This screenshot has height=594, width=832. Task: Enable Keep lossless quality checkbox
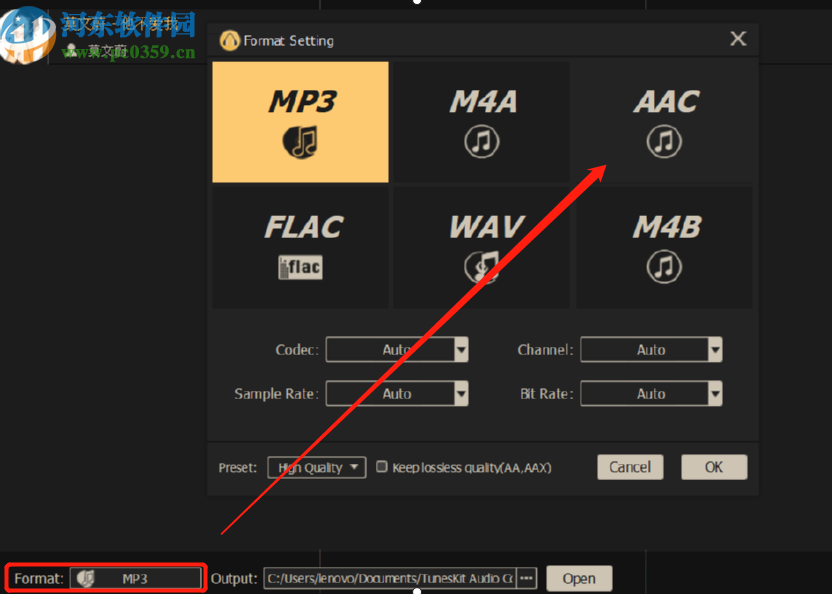point(382,467)
